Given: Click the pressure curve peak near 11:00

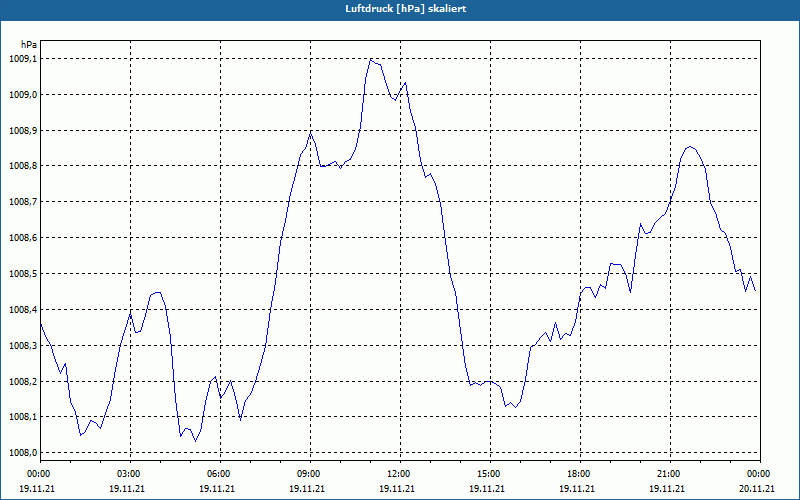Looking at the screenshot, I should (x=371, y=60).
